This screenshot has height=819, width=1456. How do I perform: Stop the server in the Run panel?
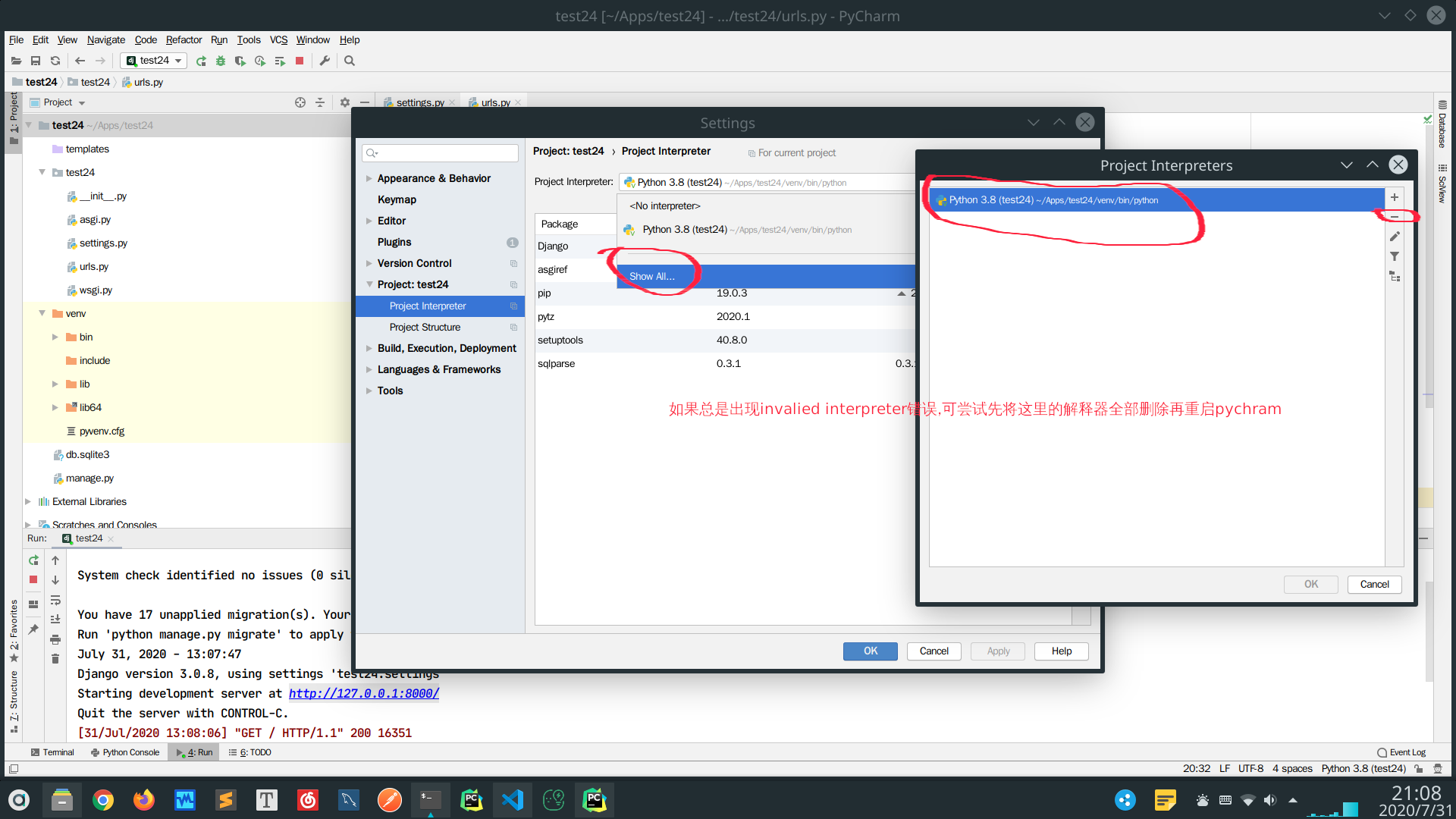pos(33,579)
